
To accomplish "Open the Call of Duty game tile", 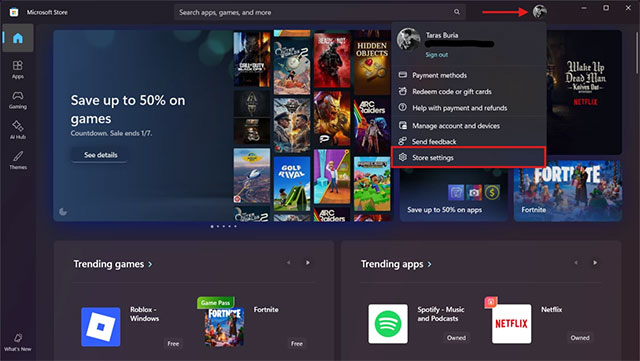I will pos(252,59).
